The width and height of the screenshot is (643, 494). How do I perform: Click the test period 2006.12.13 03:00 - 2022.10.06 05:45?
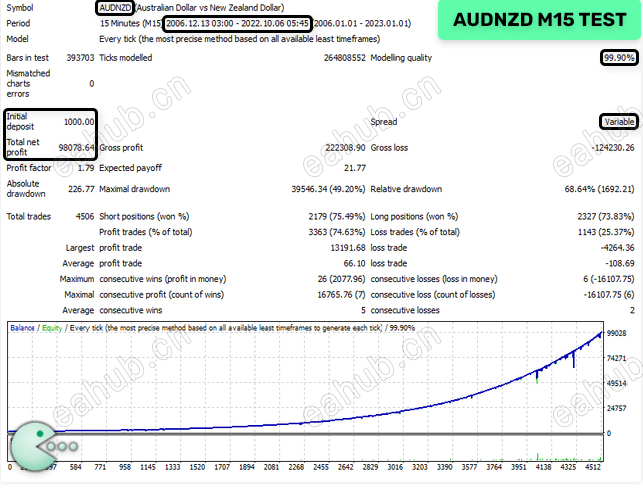[x=237, y=23]
